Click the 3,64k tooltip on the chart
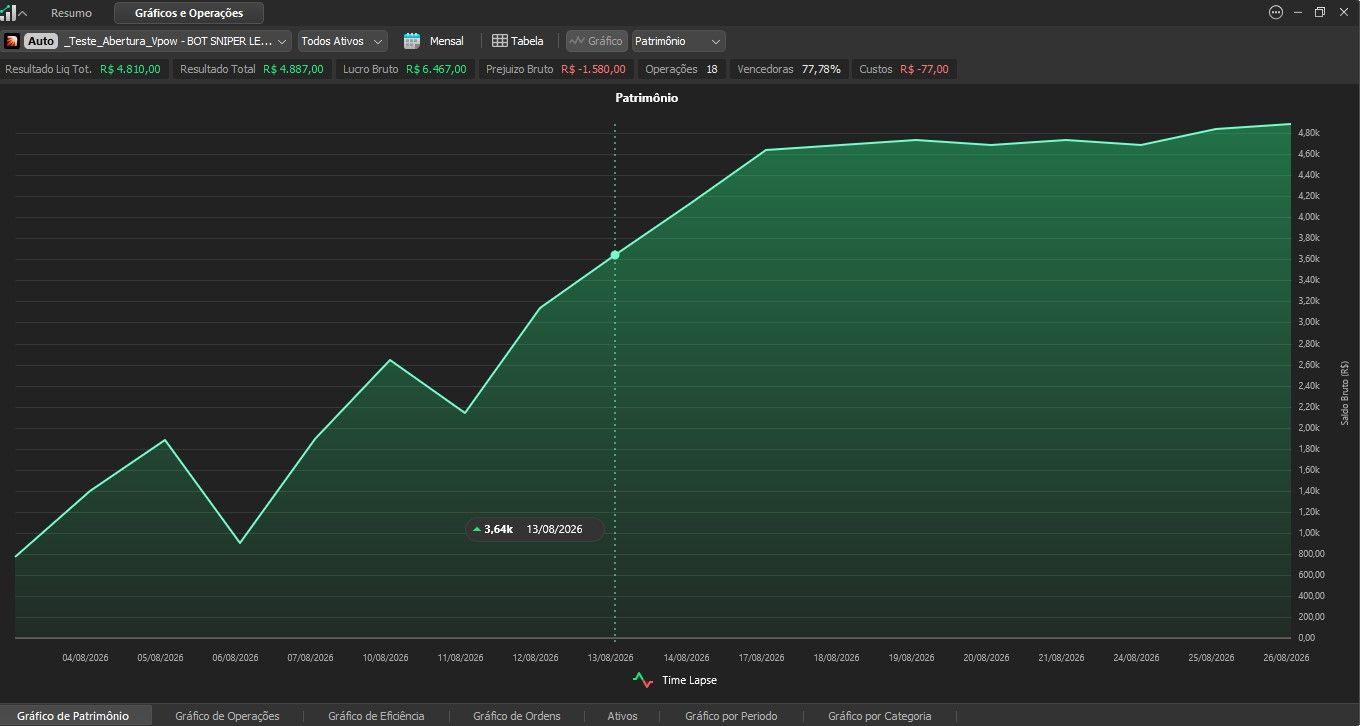The height and width of the screenshot is (726, 1360). (x=535, y=529)
